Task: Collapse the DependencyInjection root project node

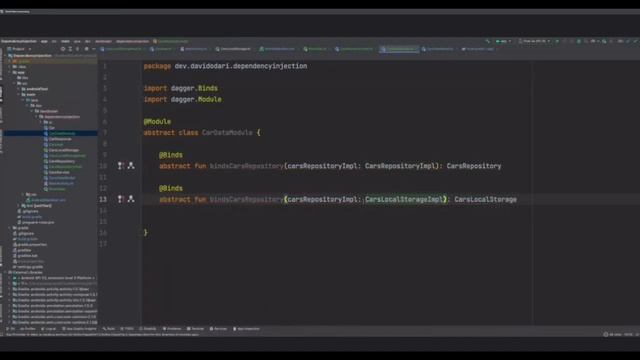Action: coord(5,56)
